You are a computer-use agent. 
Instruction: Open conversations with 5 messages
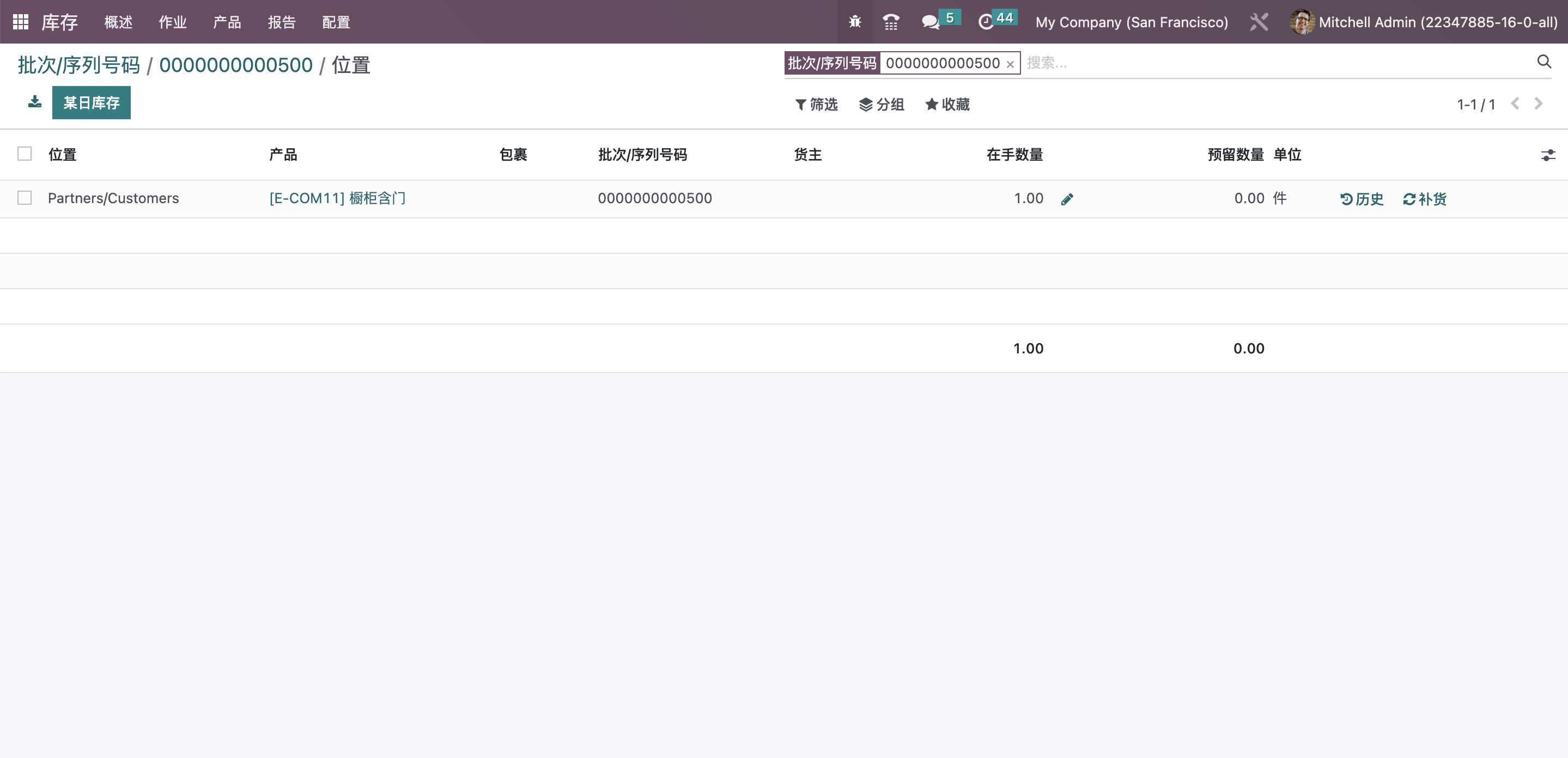tap(940, 21)
